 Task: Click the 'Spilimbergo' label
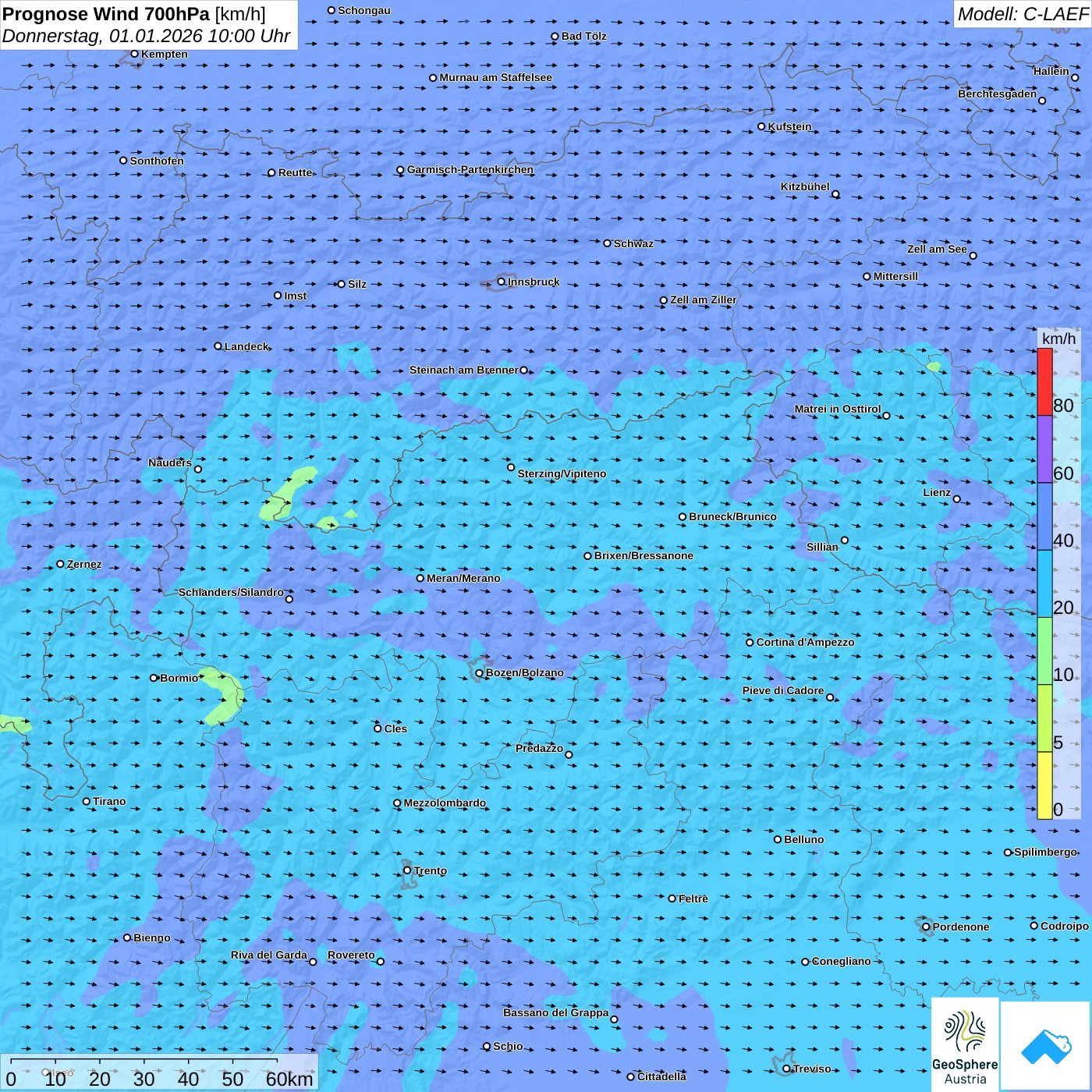coord(1045,852)
